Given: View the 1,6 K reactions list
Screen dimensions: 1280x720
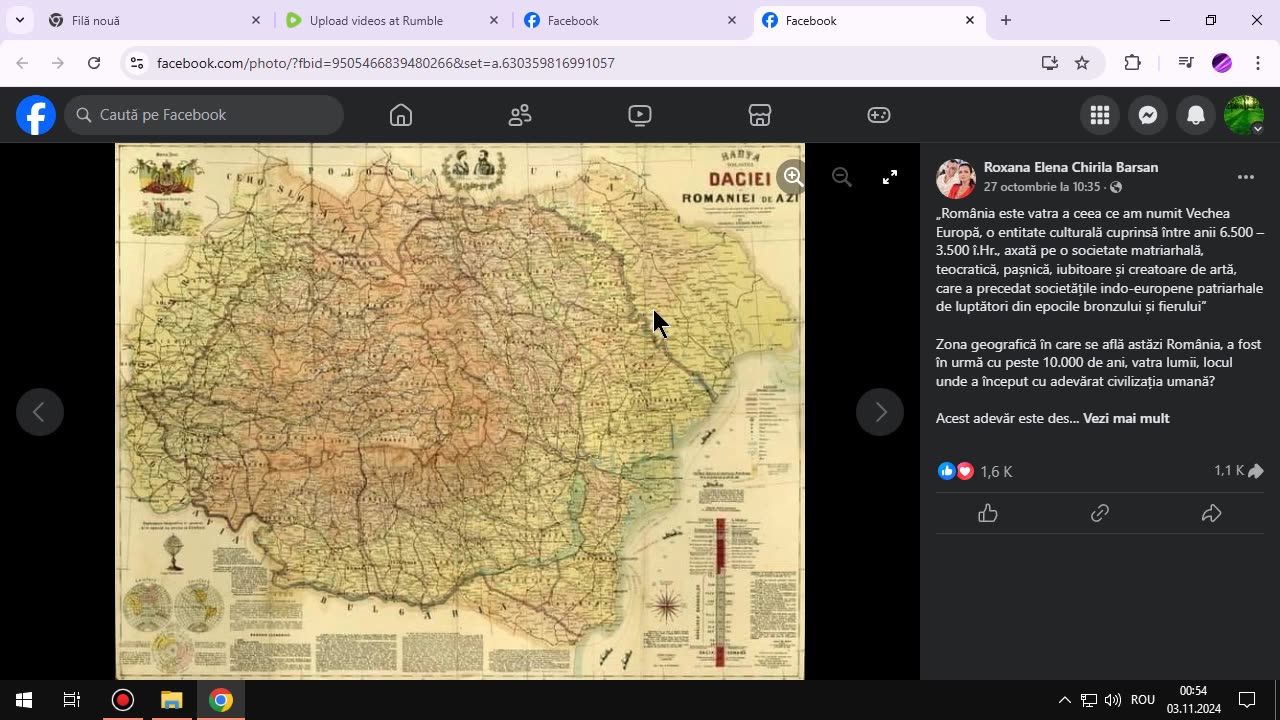Looking at the screenshot, I should point(975,471).
